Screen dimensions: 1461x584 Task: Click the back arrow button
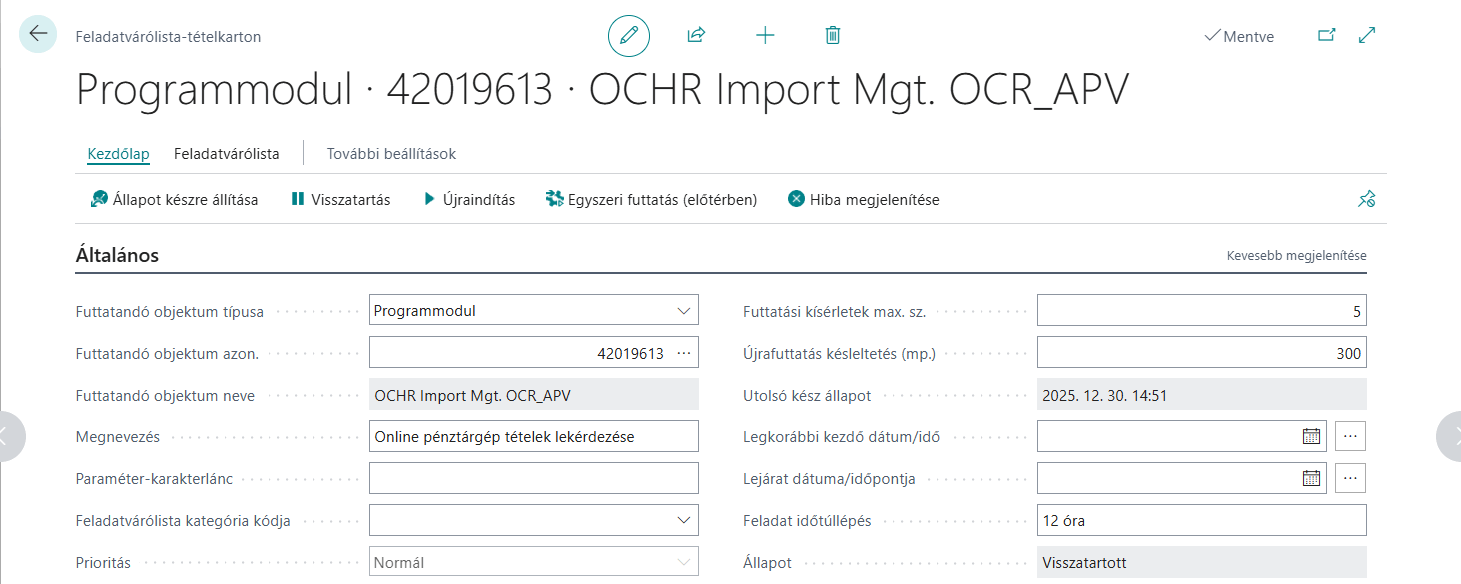tap(38, 34)
